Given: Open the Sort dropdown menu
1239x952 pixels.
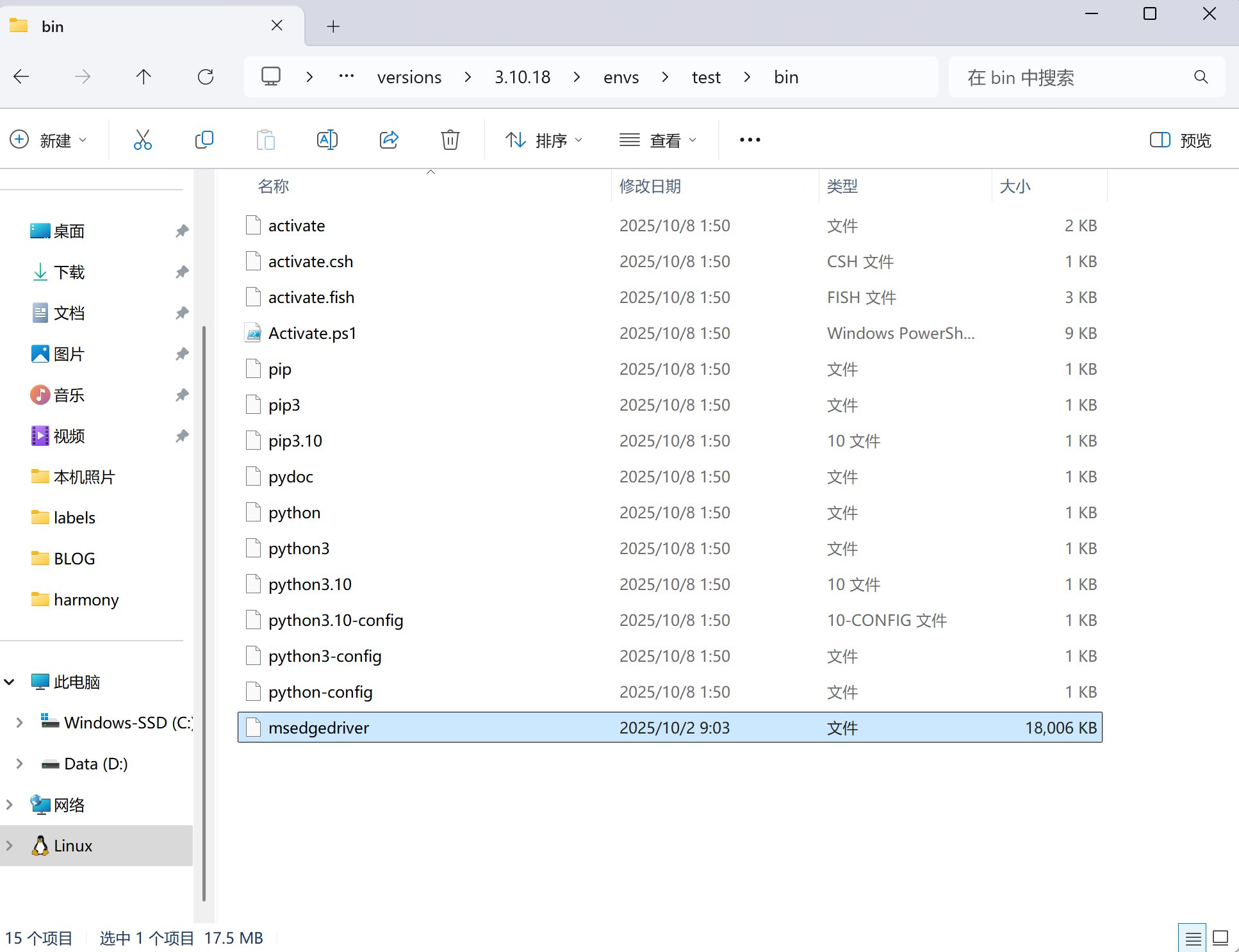Looking at the screenshot, I should 544,140.
